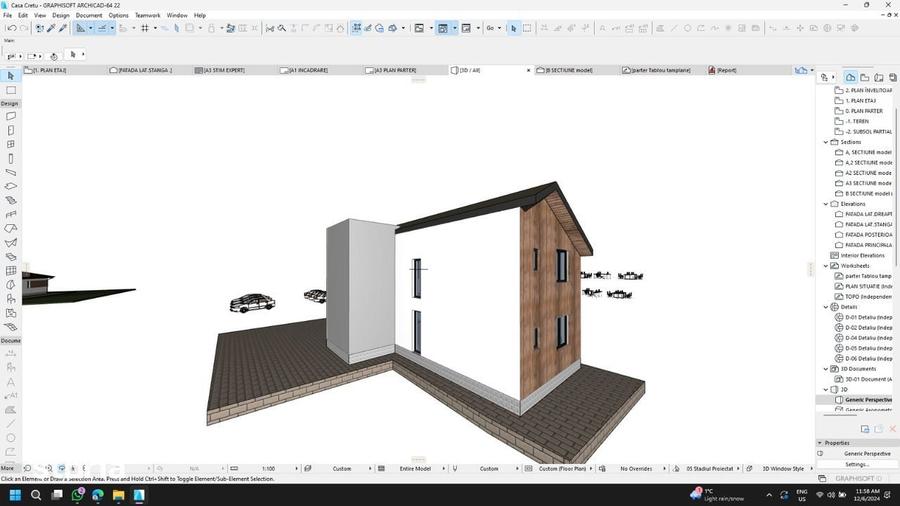Open the Entire Model dropdown
Screen dimensions: 900x506
[x=414, y=469]
